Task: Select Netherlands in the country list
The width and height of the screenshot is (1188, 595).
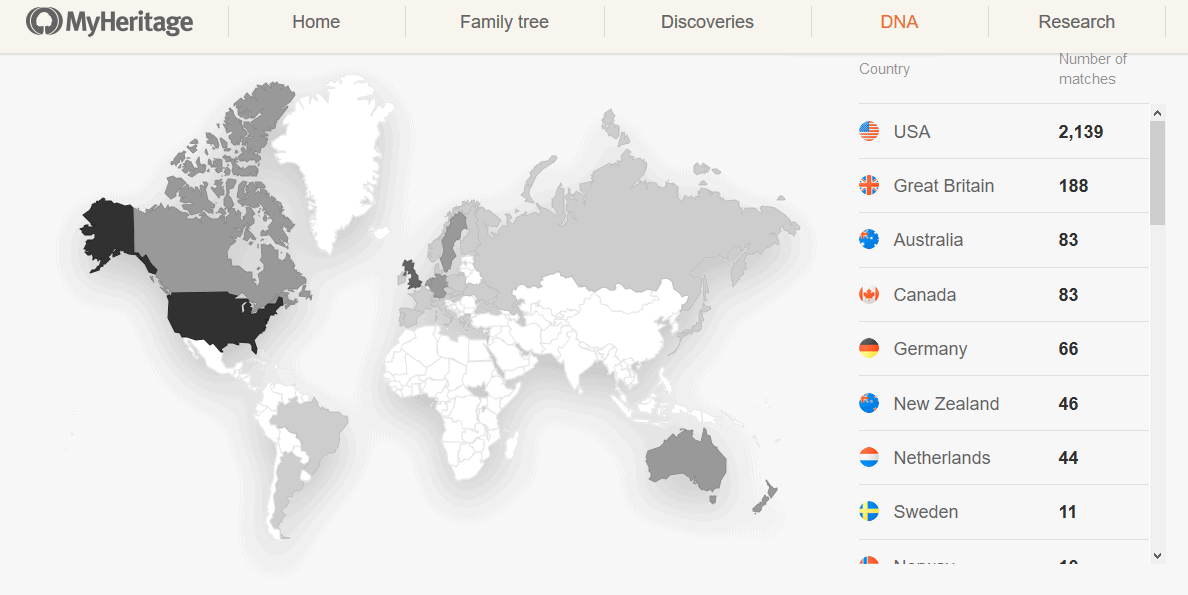Action: pyautogui.click(x=942, y=457)
